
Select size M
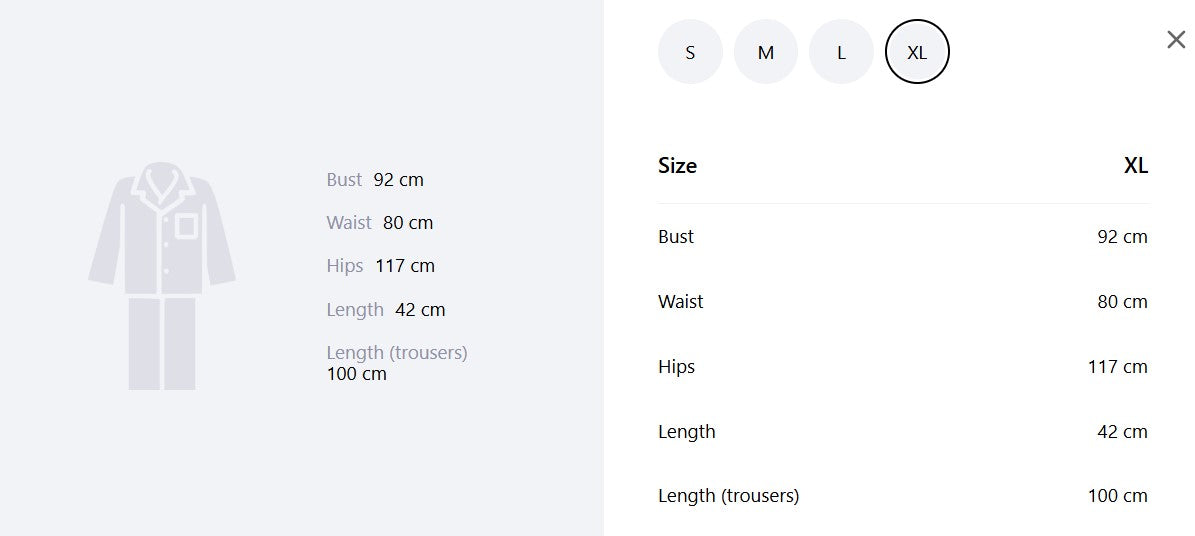765,52
